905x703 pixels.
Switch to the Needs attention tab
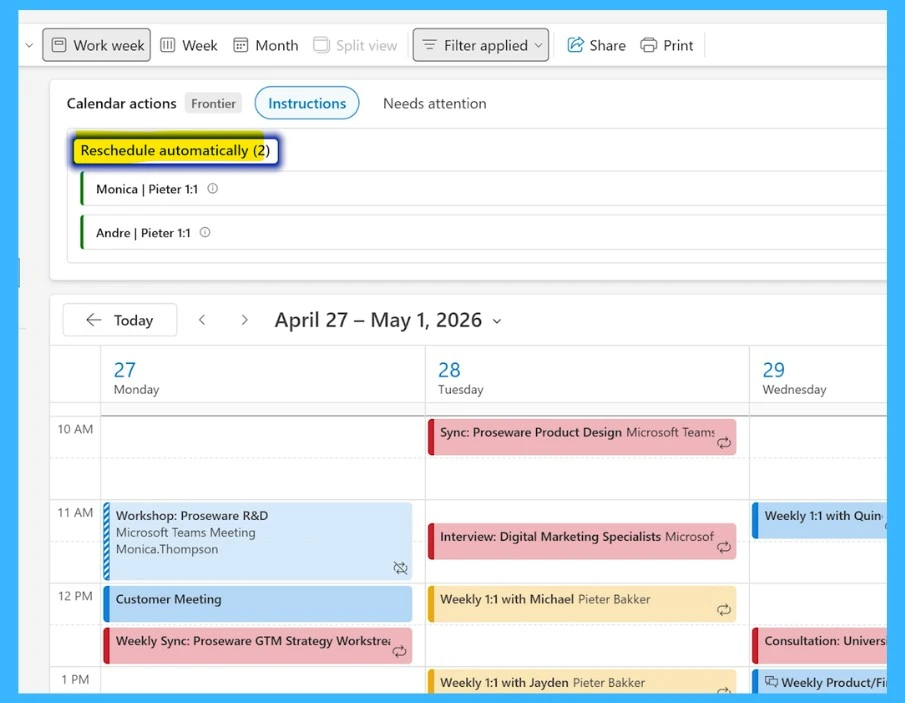click(x=434, y=103)
